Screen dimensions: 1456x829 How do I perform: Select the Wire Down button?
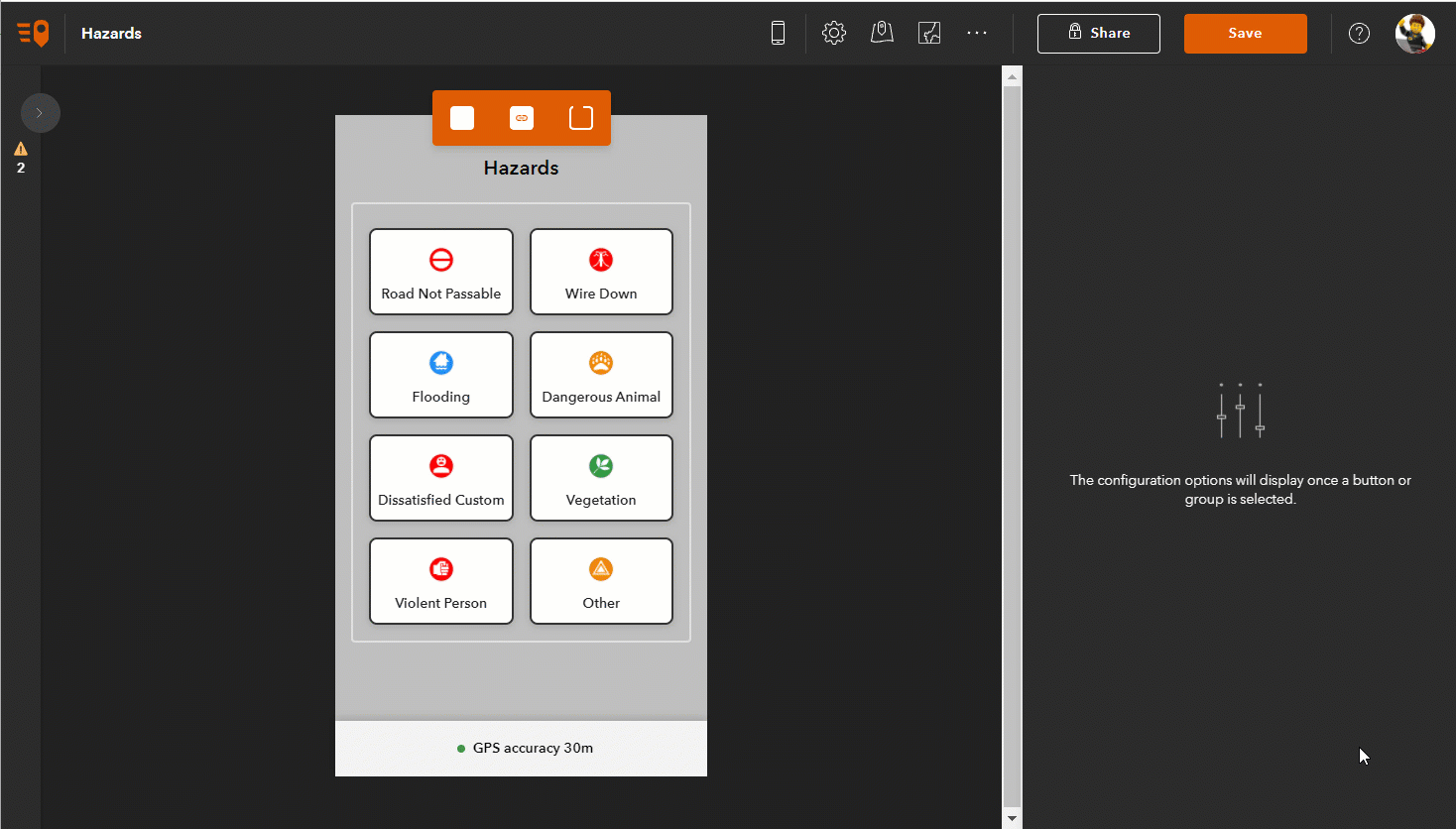tap(601, 272)
